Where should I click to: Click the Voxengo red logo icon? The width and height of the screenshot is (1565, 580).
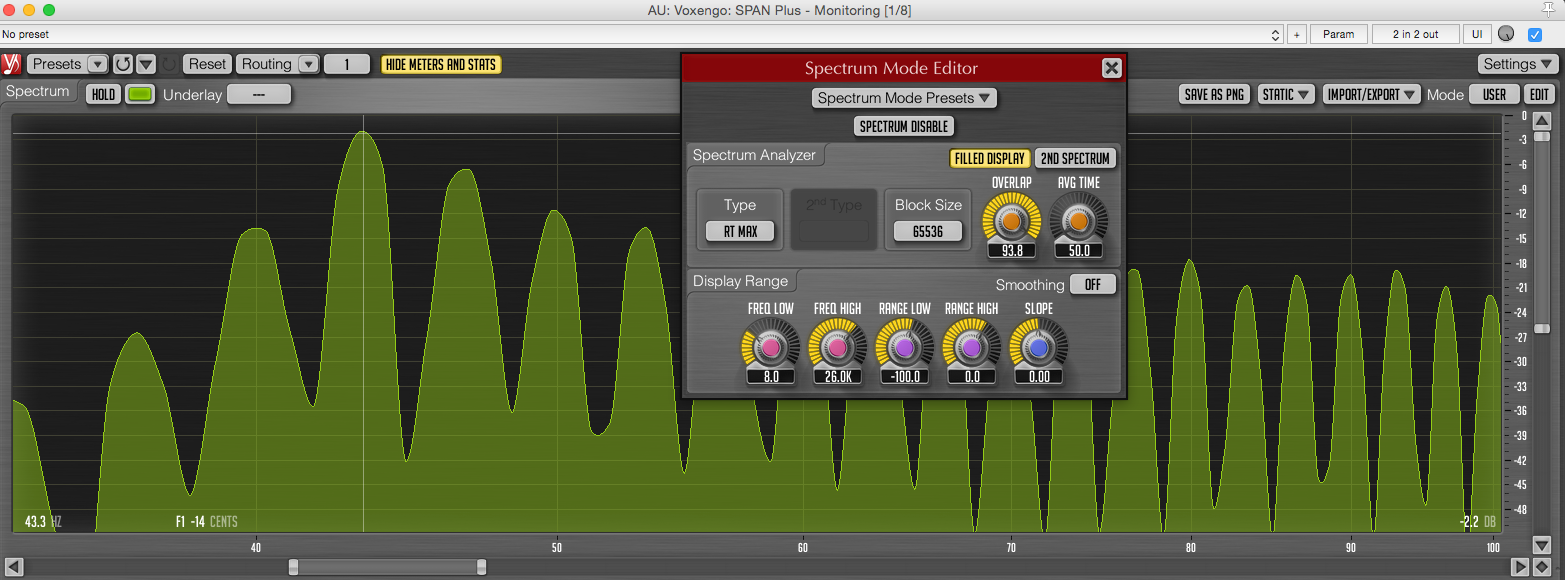[11, 64]
